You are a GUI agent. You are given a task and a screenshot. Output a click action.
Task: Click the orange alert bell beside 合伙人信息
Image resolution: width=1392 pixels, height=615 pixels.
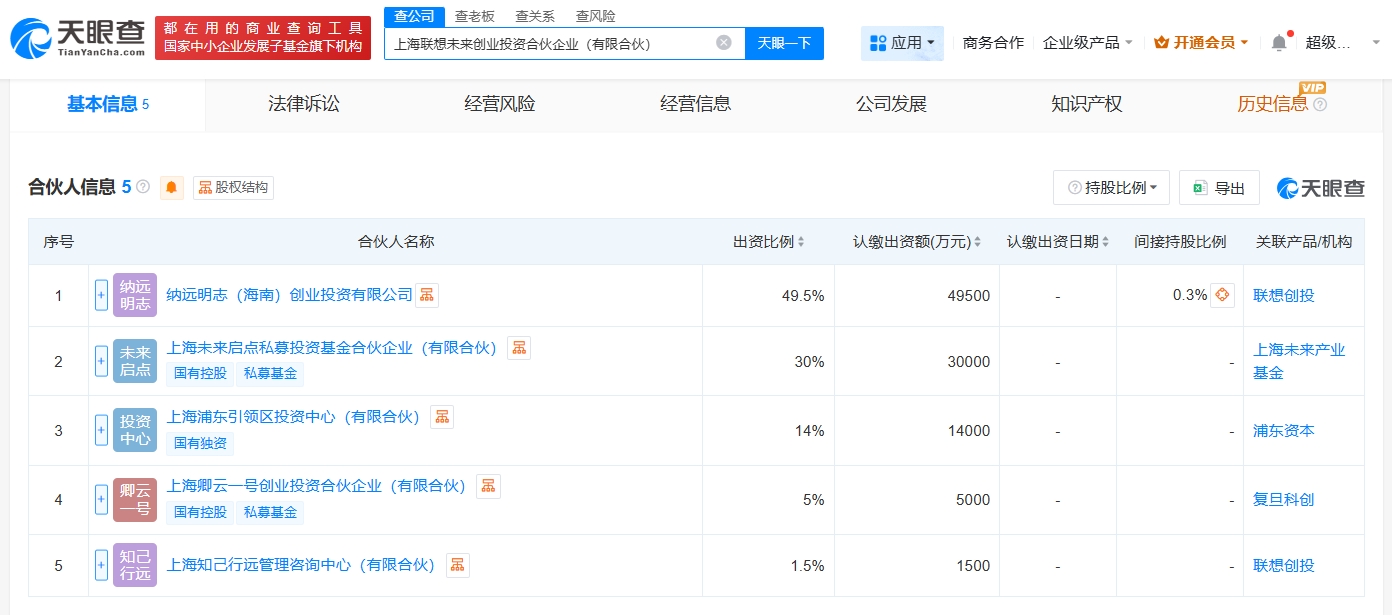(x=172, y=188)
